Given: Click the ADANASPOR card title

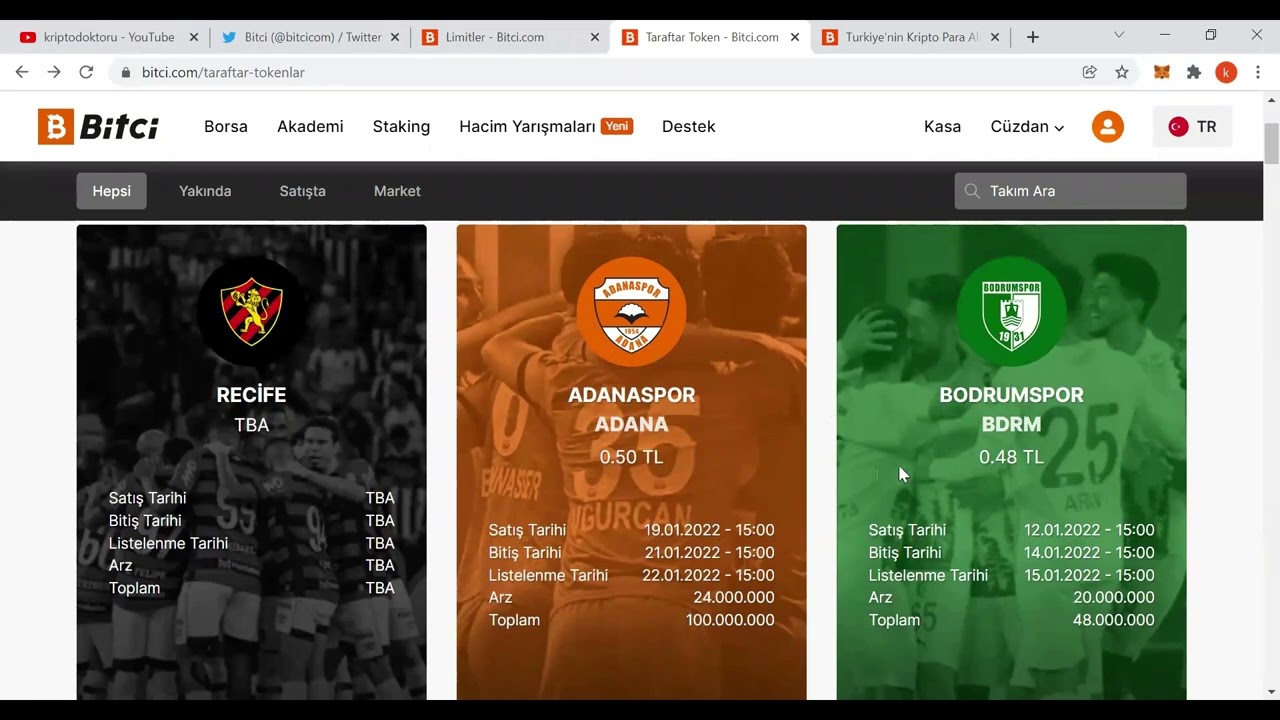Looking at the screenshot, I should coord(631,395).
